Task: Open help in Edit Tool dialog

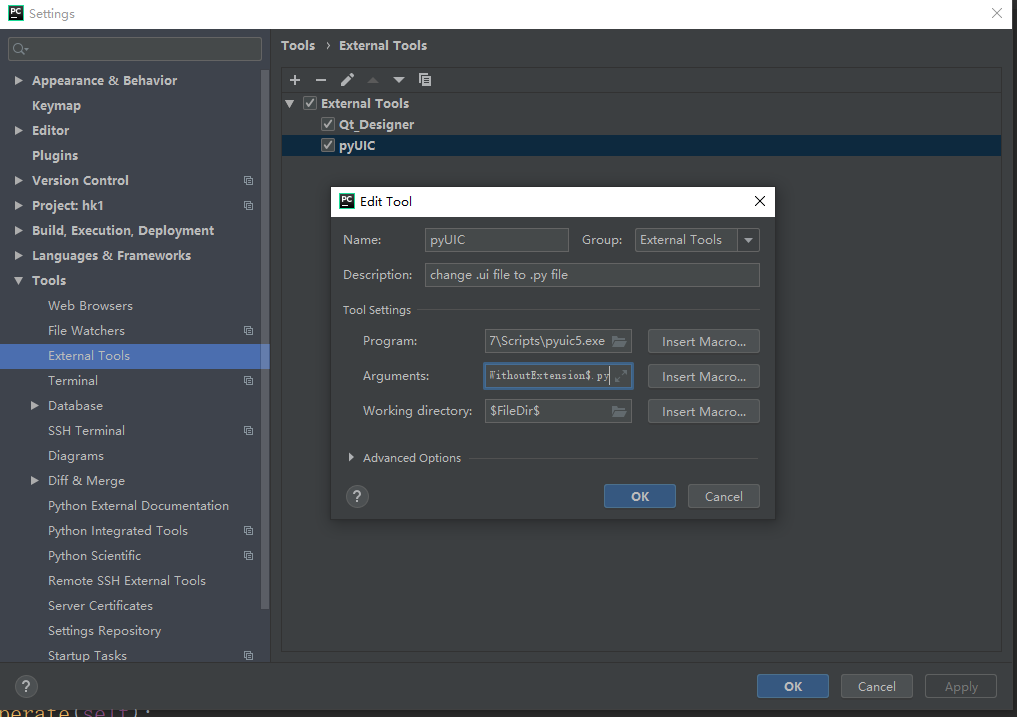Action: 357,496
